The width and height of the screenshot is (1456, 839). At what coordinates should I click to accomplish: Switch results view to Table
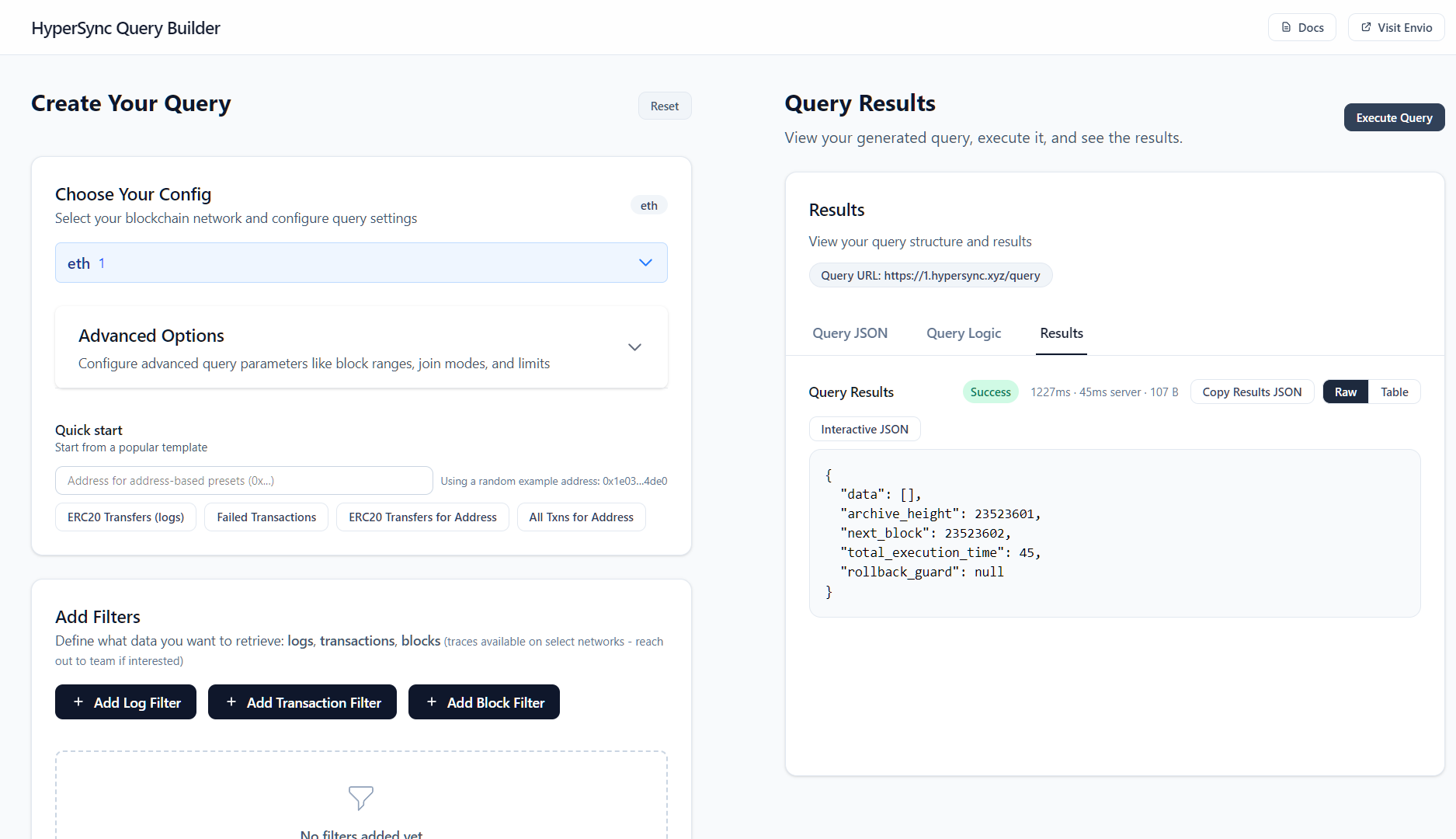(1394, 392)
